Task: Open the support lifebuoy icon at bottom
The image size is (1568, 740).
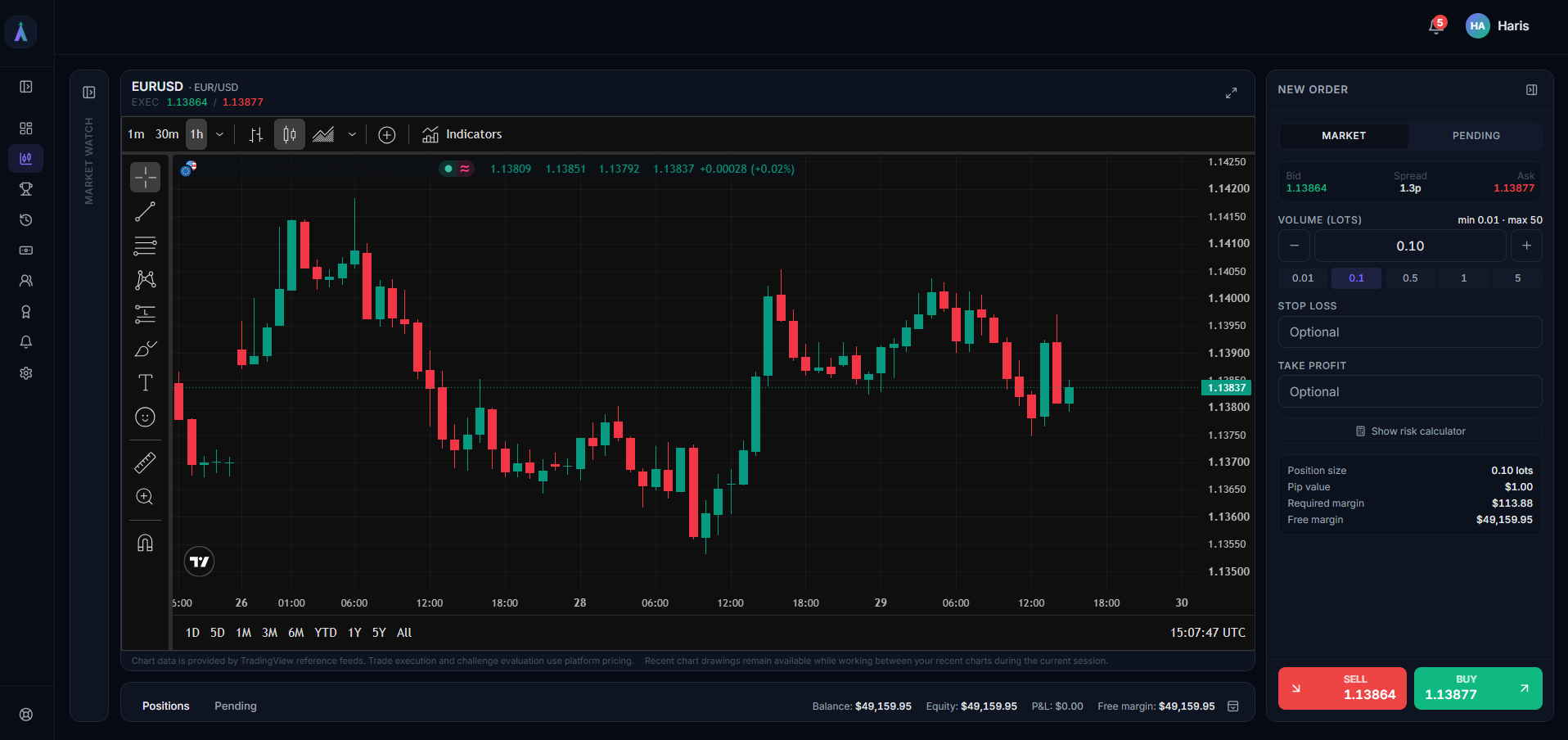Action: (26, 715)
